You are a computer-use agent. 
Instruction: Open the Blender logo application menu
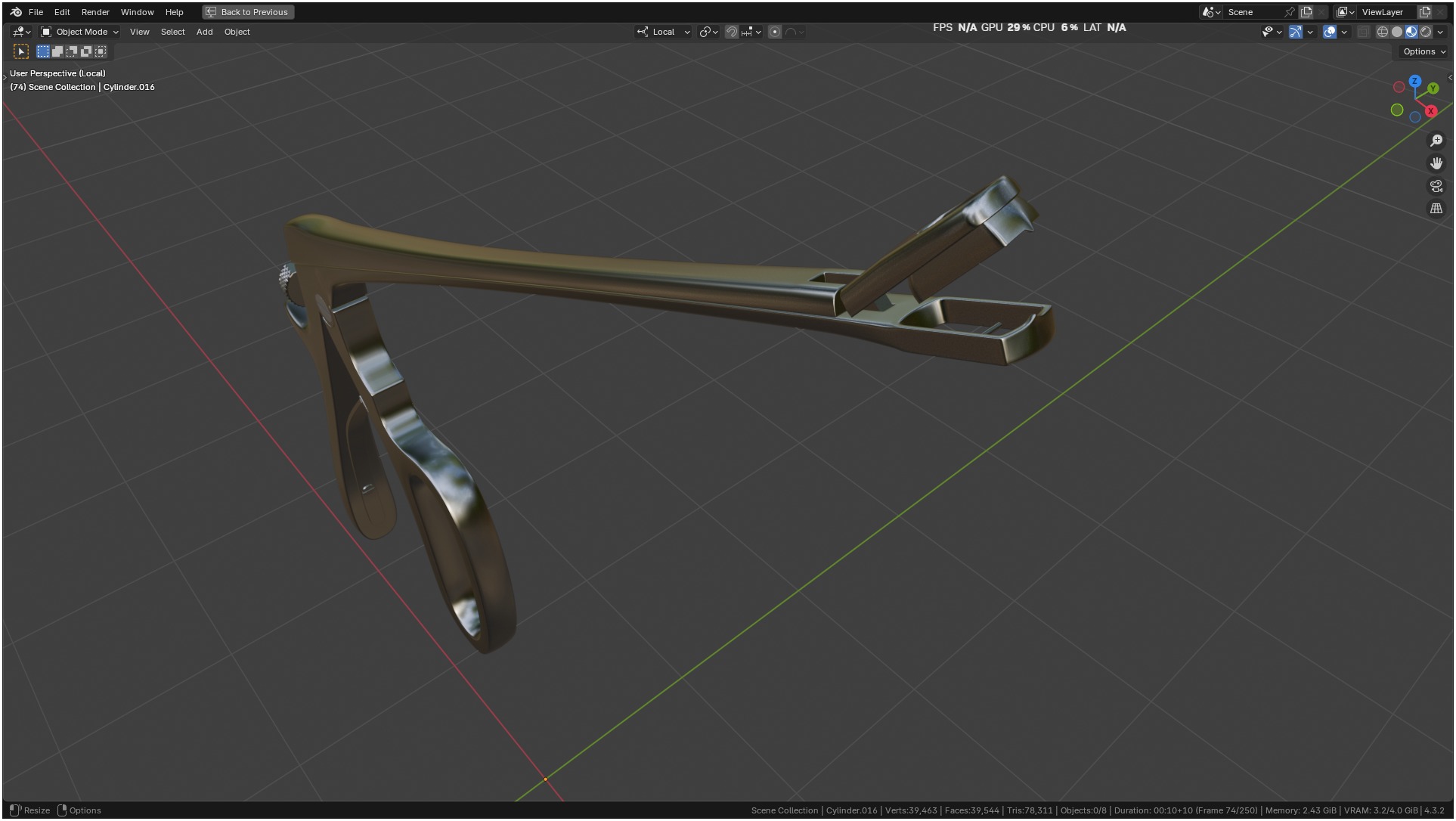coord(16,12)
